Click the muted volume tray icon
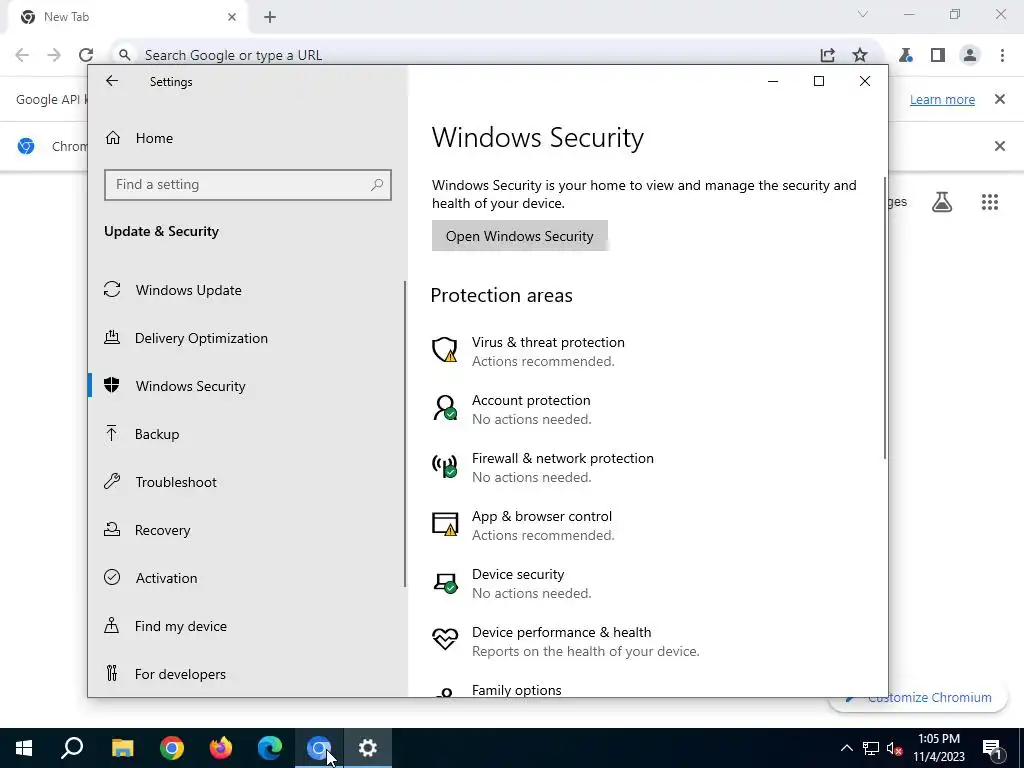Viewport: 1024px width, 768px height. (x=895, y=748)
